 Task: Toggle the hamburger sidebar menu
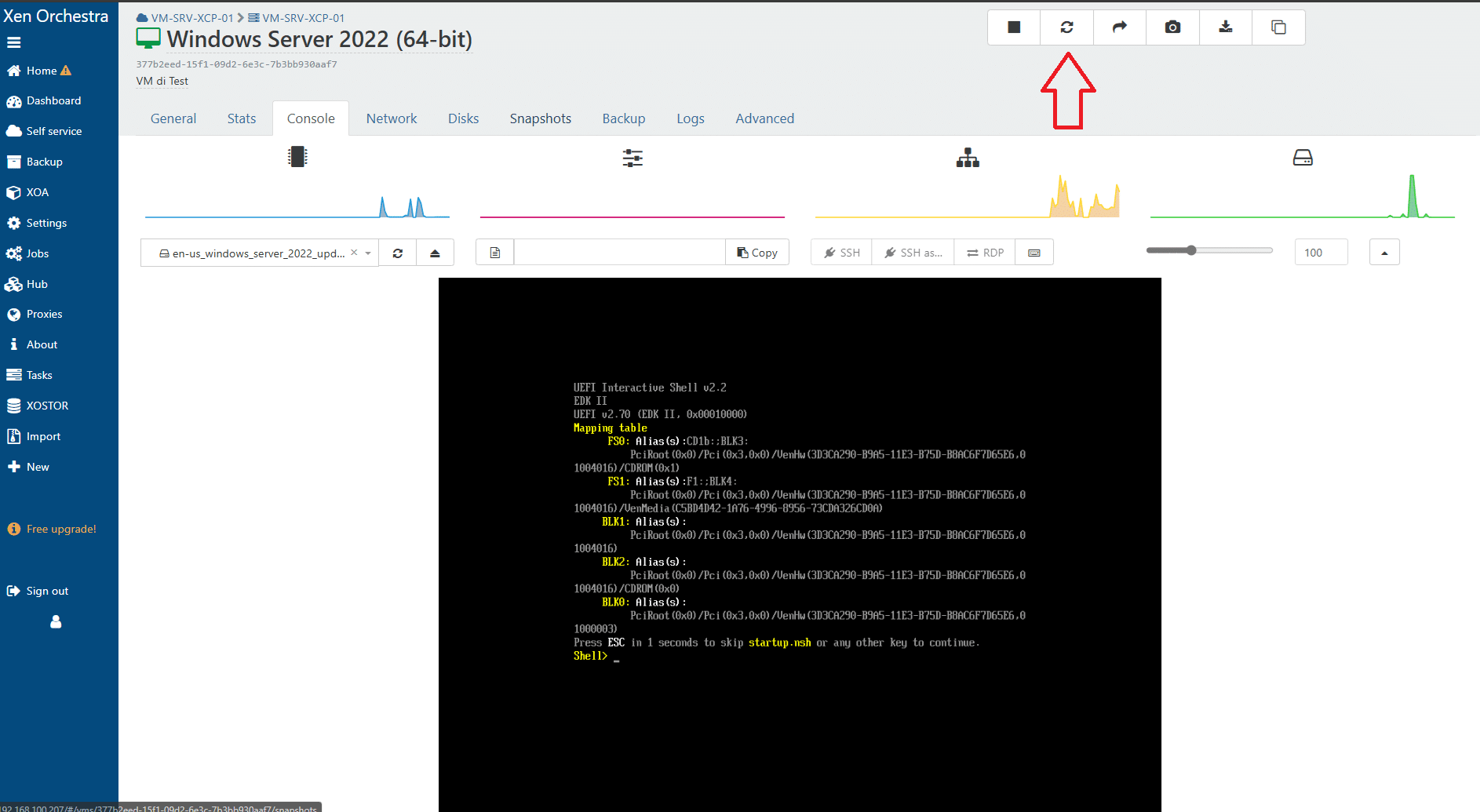pyautogui.click(x=14, y=42)
